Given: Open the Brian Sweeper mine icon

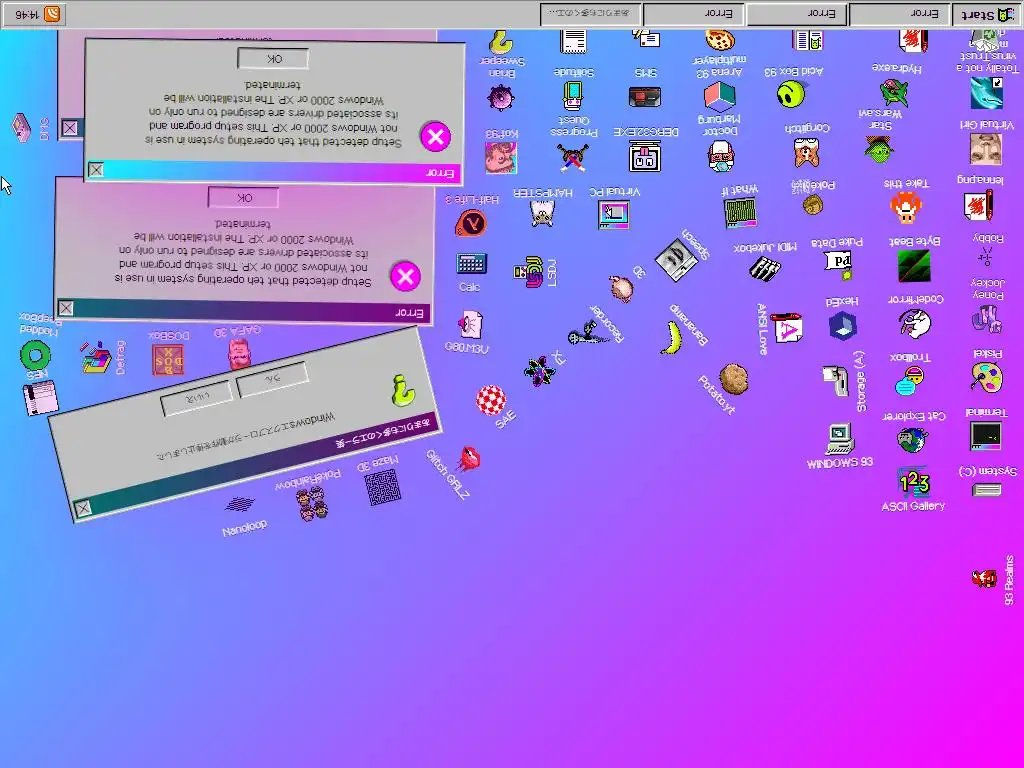Looking at the screenshot, I should tap(501, 98).
